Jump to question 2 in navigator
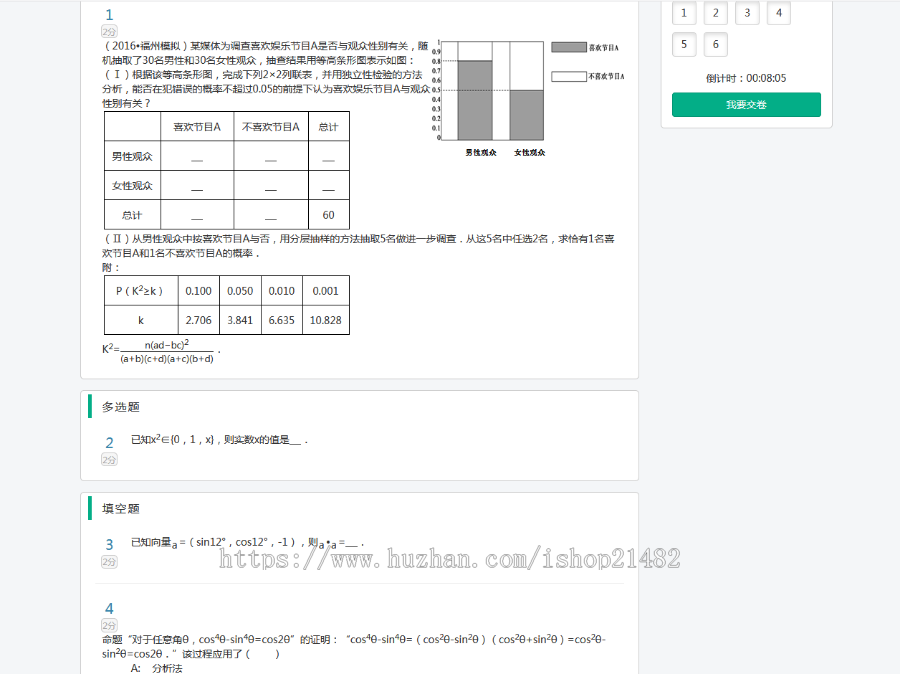This screenshot has height=674, width=900. pos(715,13)
